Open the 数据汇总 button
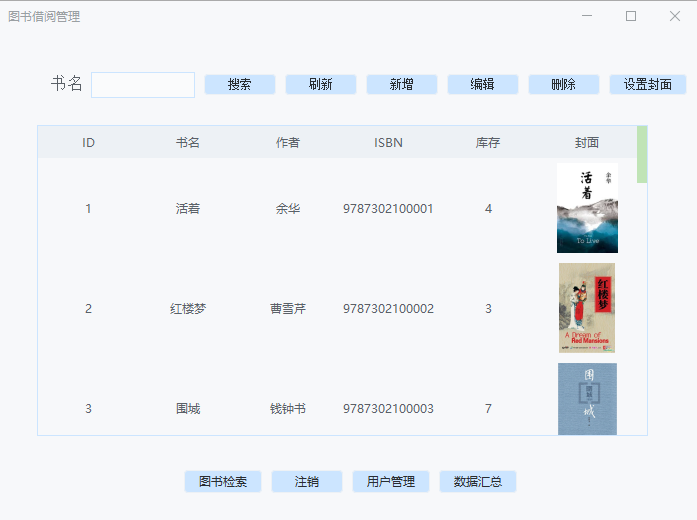697x520 pixels. 478,482
